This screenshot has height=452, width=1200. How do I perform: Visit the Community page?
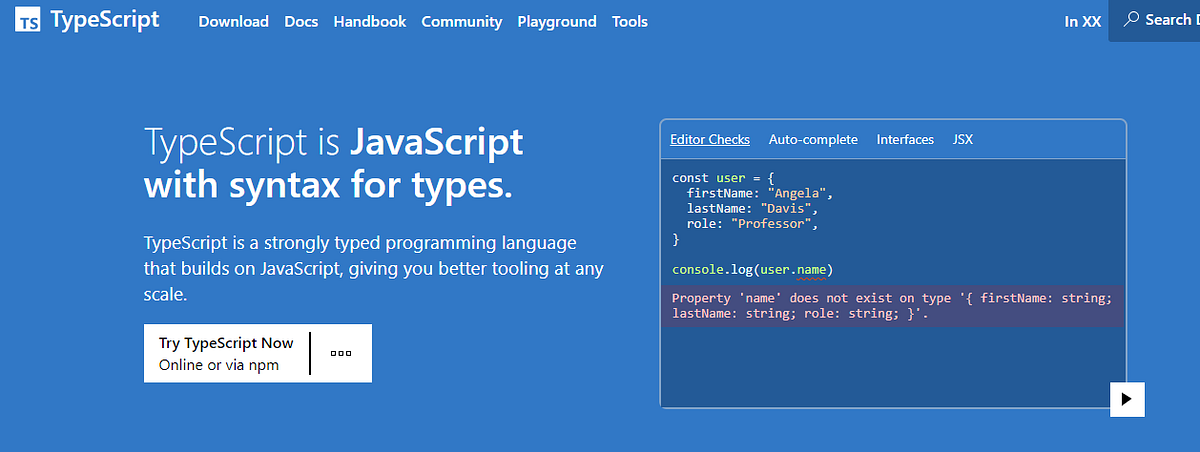pos(461,21)
